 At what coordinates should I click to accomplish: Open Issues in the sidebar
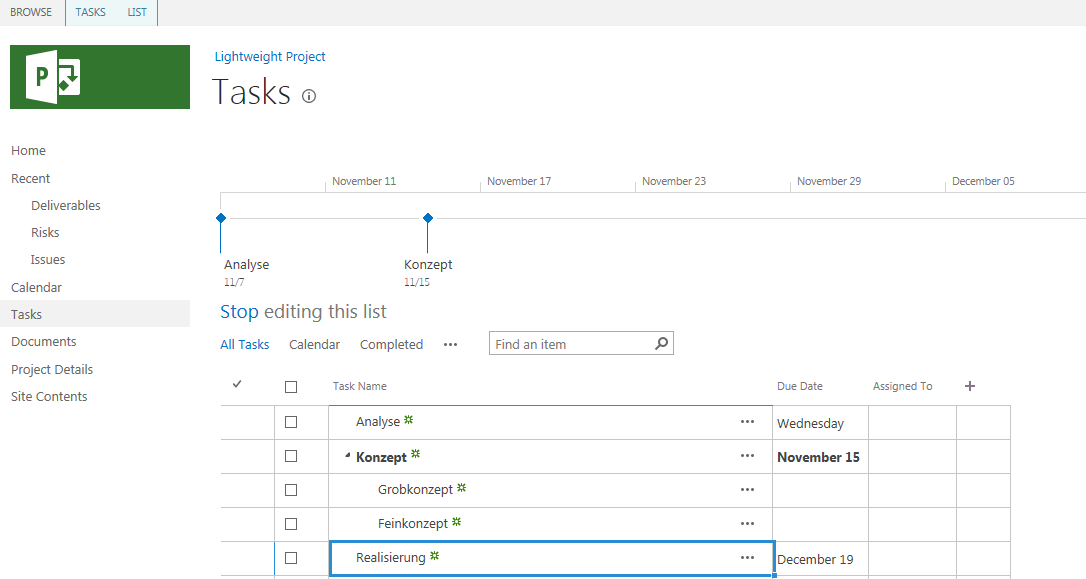[x=48, y=260]
